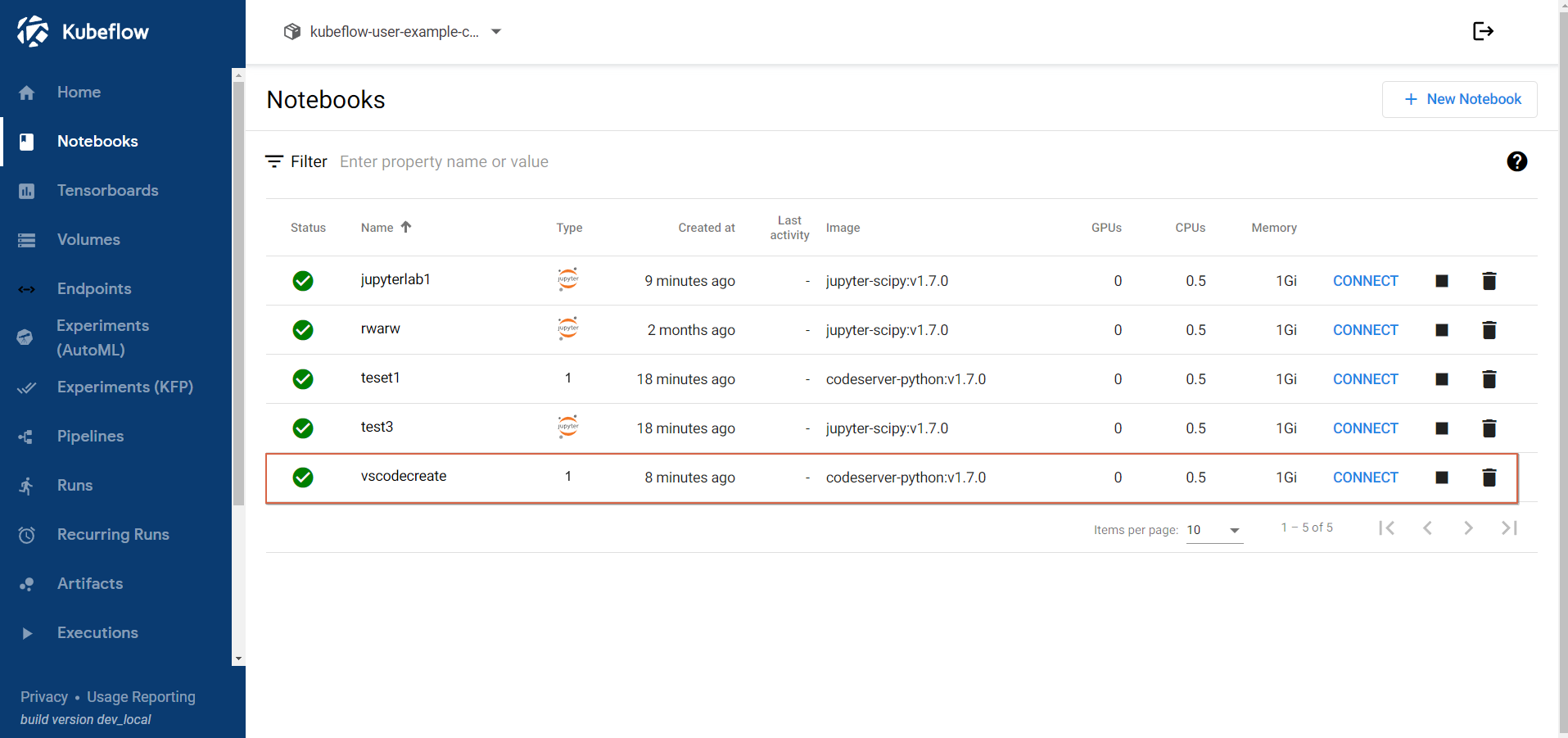
Task: Open items per page dropdown
Action: 1214,530
